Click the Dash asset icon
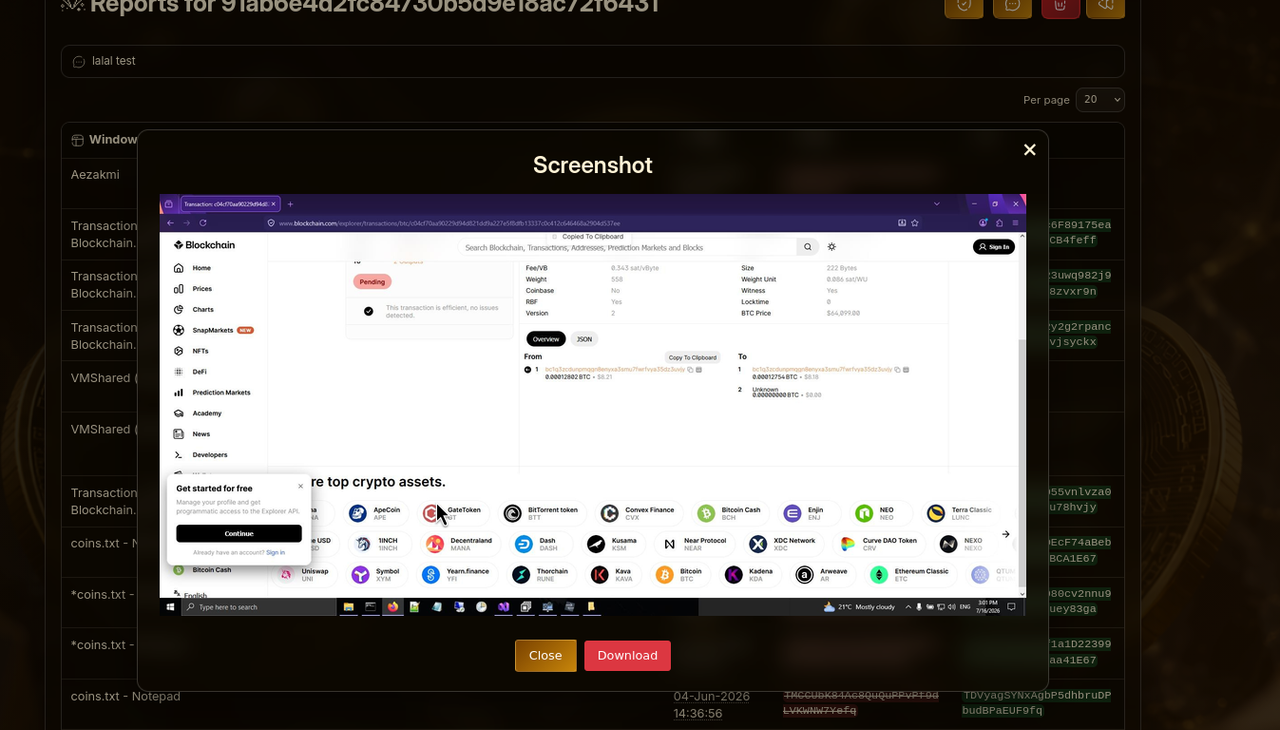This screenshot has width=1280, height=730. 524,544
